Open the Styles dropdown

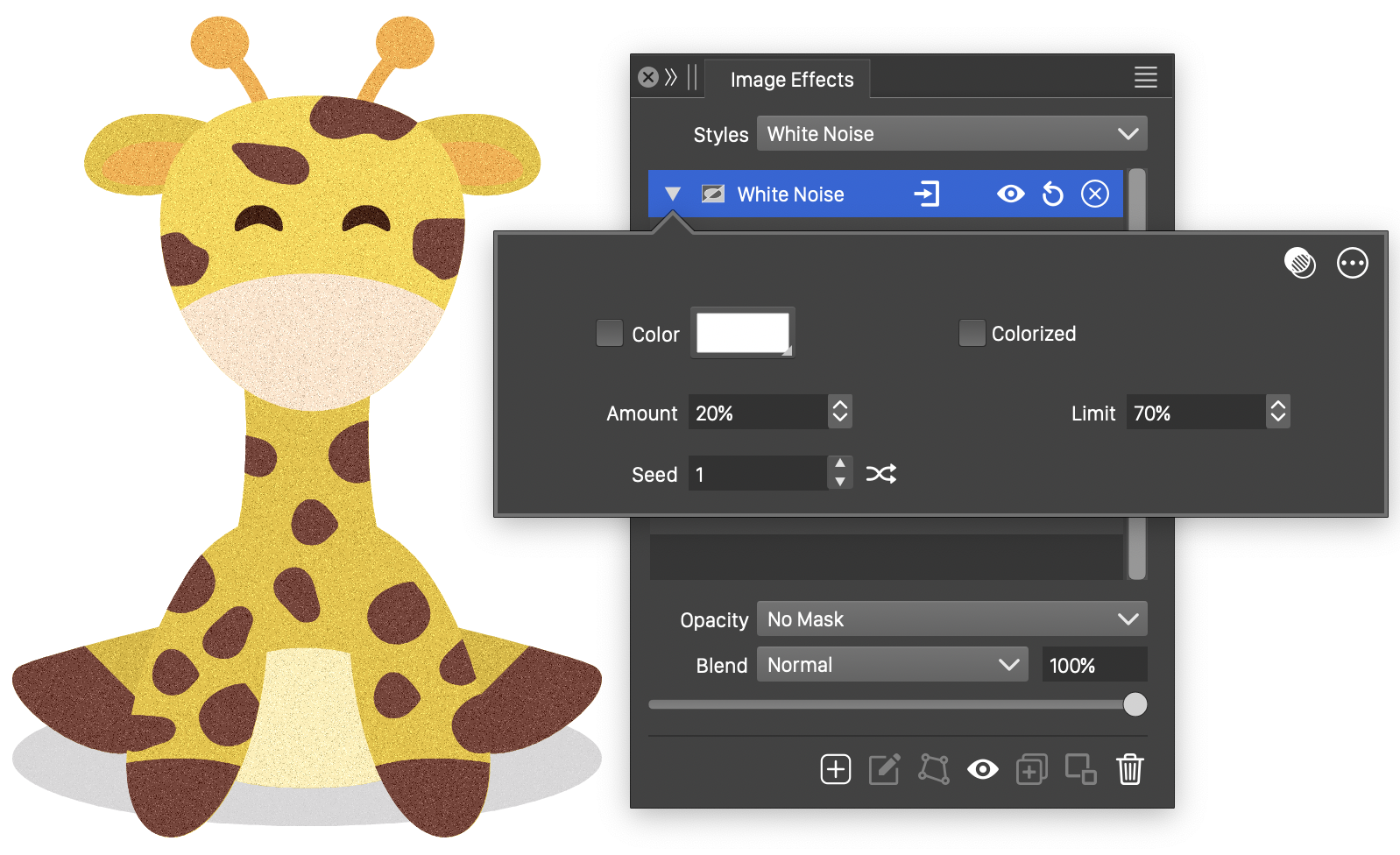(951, 134)
